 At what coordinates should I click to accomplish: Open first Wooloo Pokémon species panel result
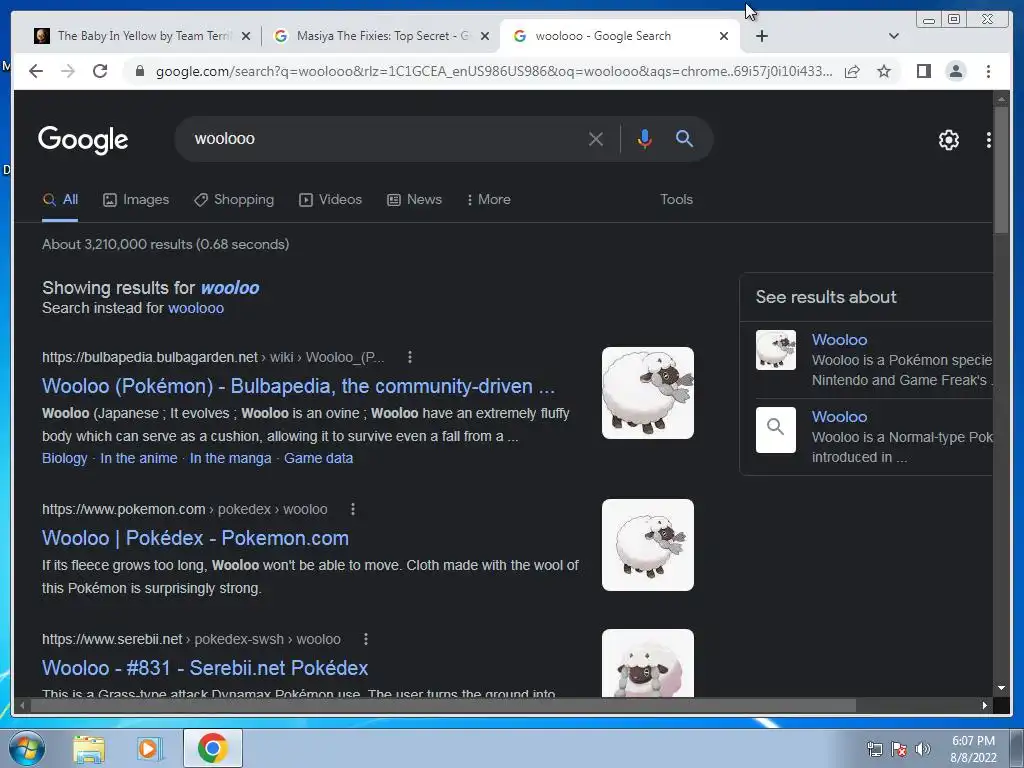tap(839, 340)
